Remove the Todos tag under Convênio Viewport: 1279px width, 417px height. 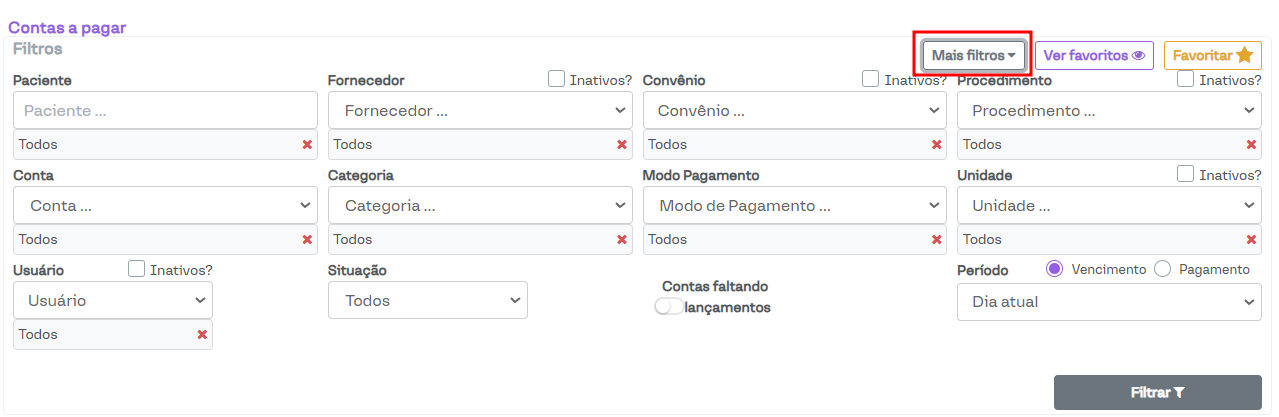click(937, 145)
